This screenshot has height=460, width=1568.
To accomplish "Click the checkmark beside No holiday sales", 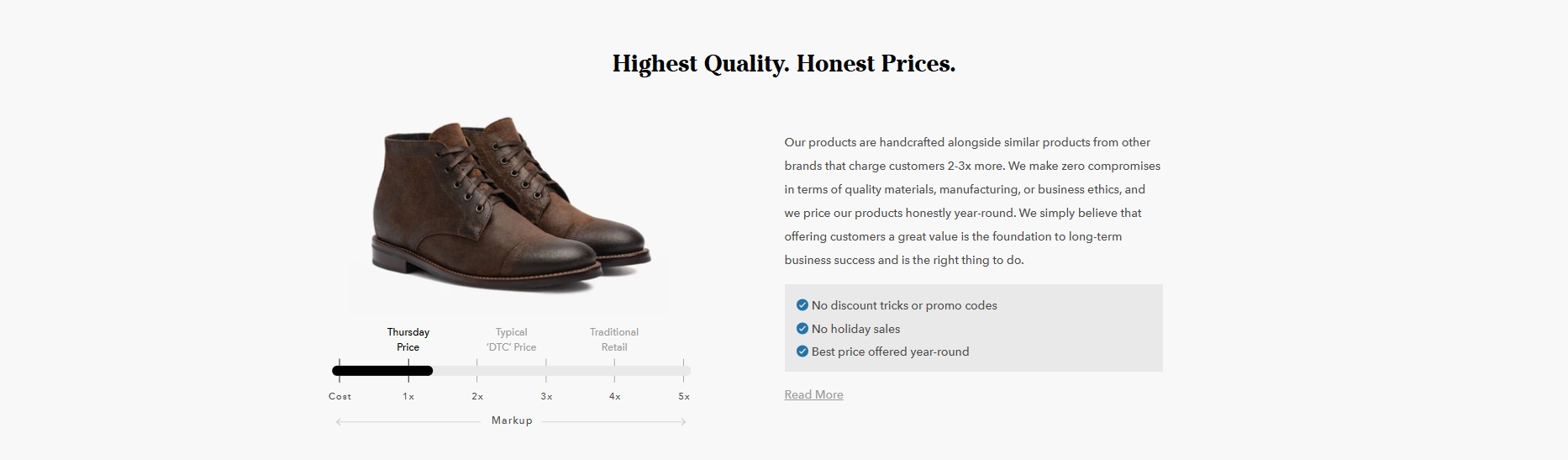I will pyautogui.click(x=802, y=329).
